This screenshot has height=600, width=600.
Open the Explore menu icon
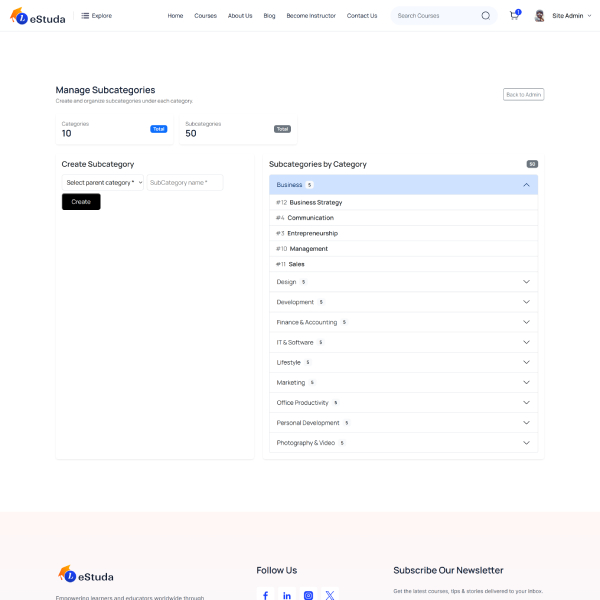point(86,16)
